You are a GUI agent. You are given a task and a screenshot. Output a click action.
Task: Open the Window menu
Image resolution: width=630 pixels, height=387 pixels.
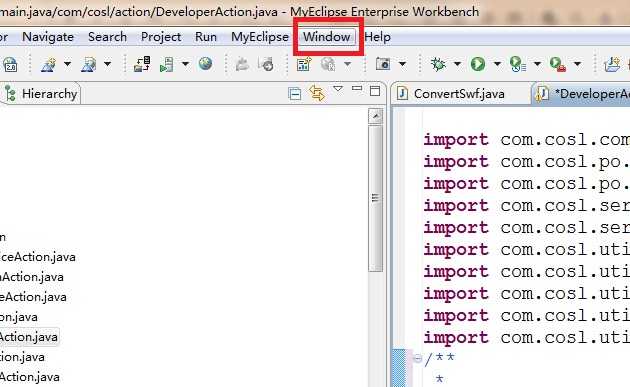[x=327, y=37]
